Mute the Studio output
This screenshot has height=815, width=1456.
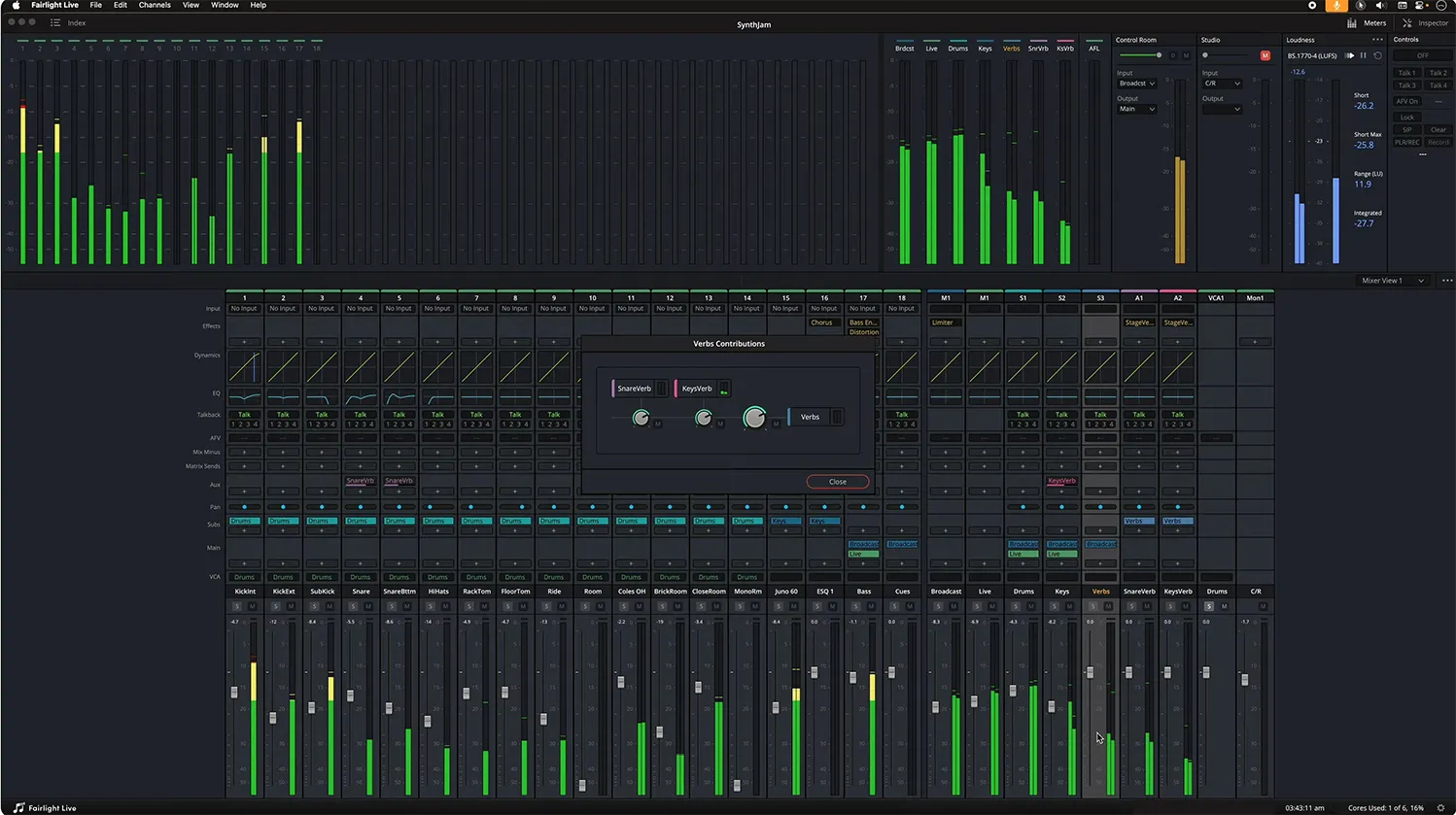coord(1265,55)
